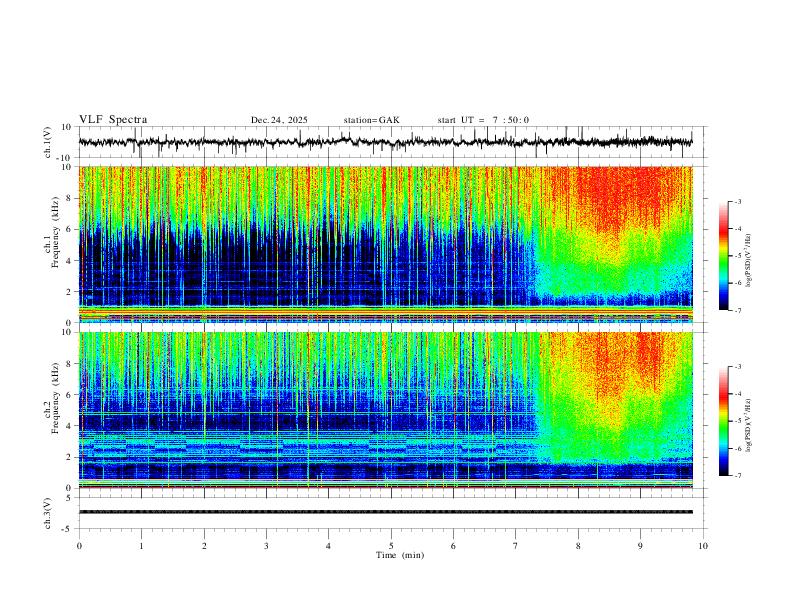The image size is (792, 612).
Task: Click the ch.1 "Frequency (kHz)" axis label
Action: pyautogui.click(x=56, y=233)
